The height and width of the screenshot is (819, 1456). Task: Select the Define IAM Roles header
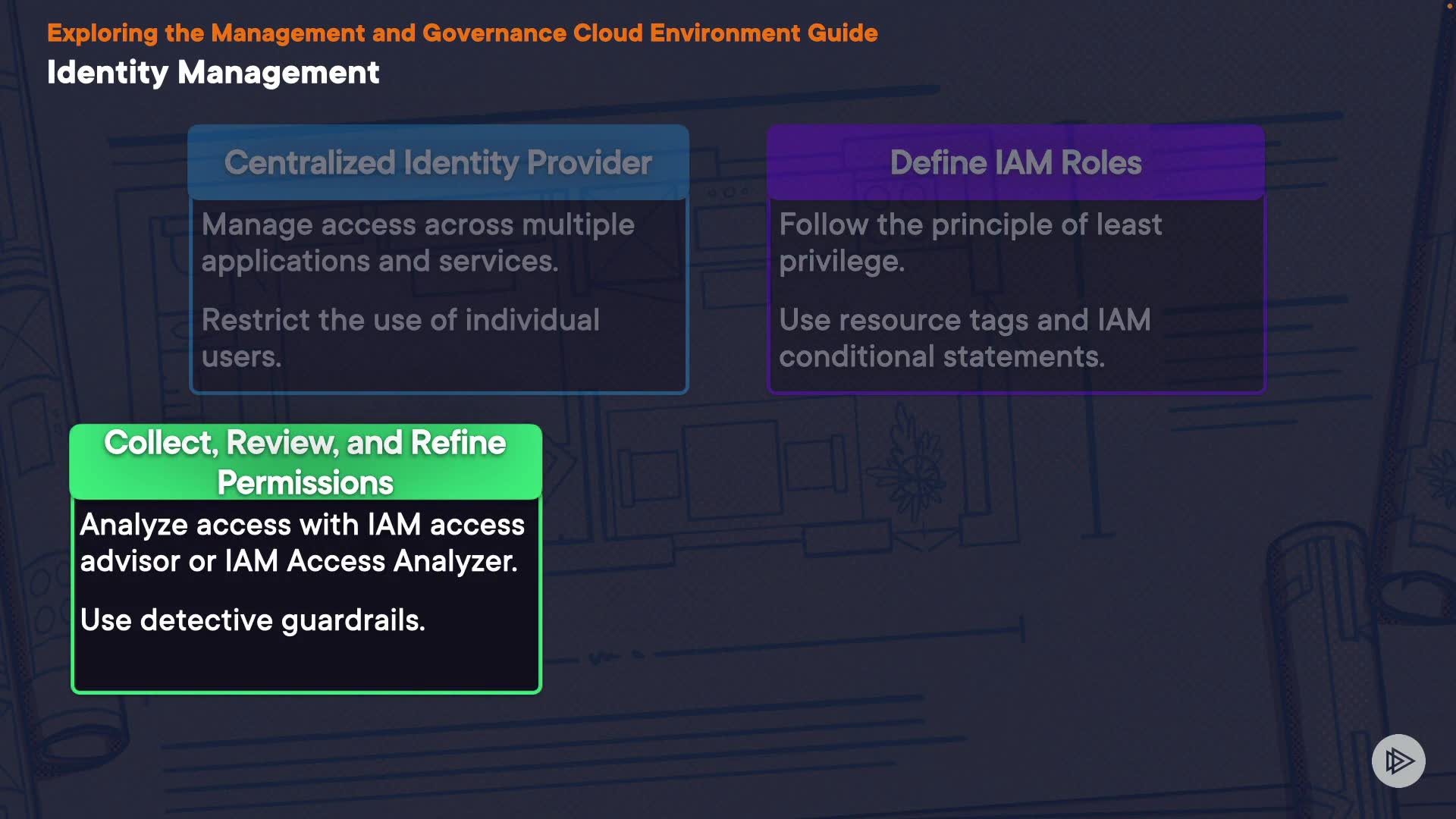tap(1015, 162)
